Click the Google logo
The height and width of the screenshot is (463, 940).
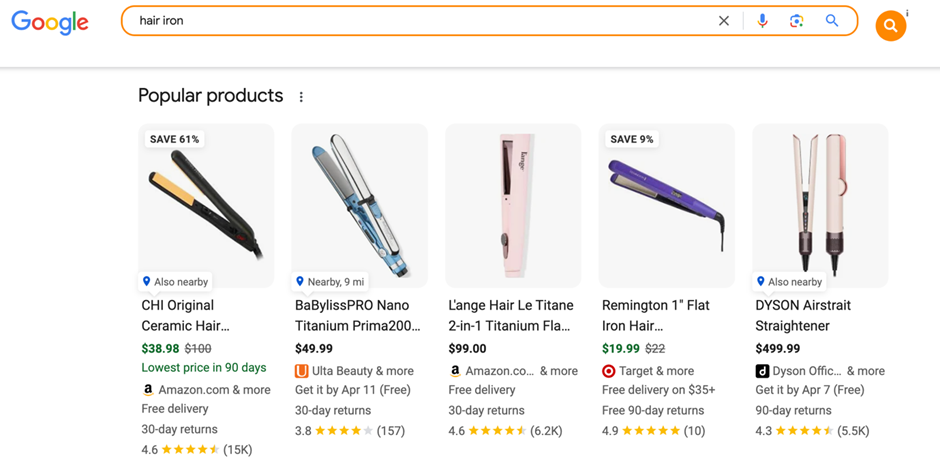point(50,23)
